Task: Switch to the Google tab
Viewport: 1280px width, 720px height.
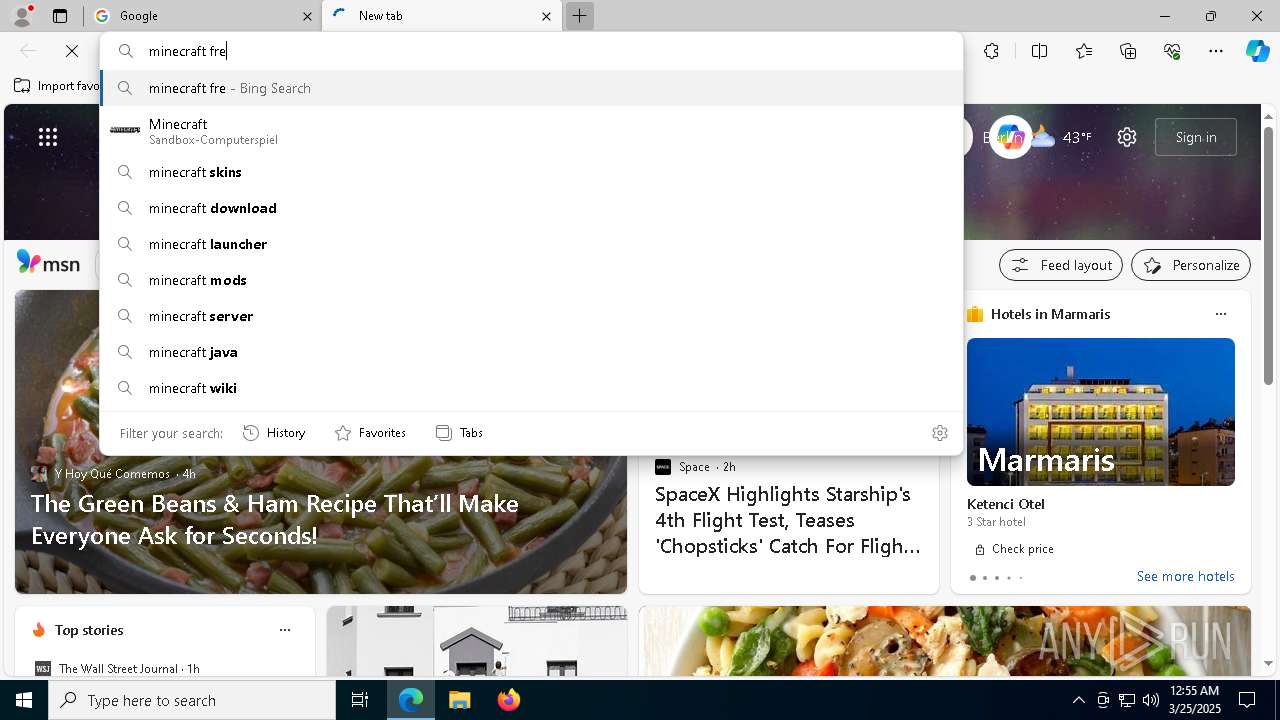Action: [x=201, y=16]
